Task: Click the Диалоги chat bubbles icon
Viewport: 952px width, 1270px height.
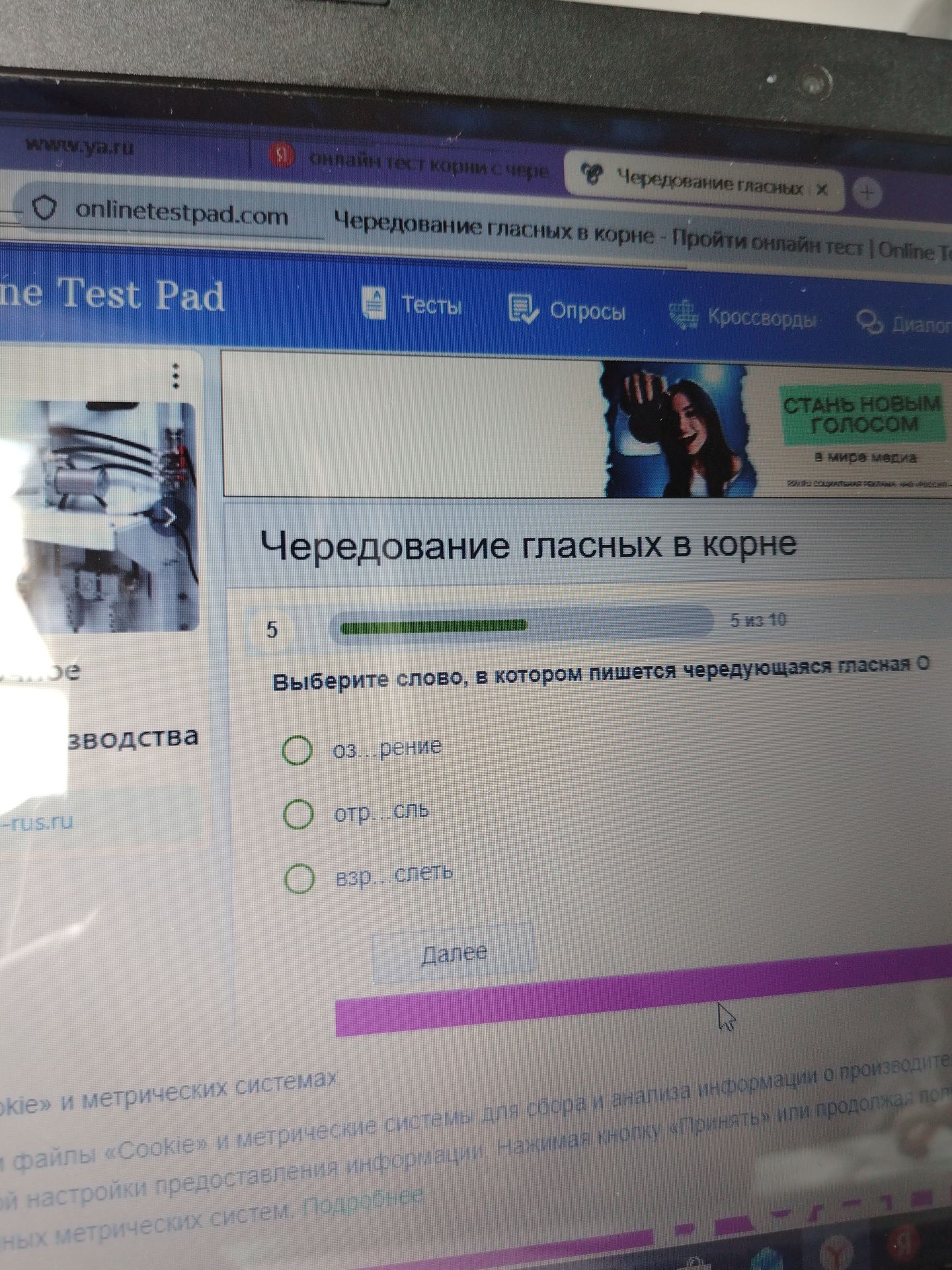Action: 870,322
